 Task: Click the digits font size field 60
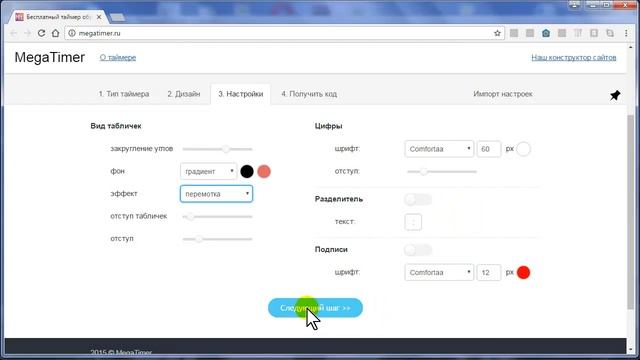[x=489, y=149]
